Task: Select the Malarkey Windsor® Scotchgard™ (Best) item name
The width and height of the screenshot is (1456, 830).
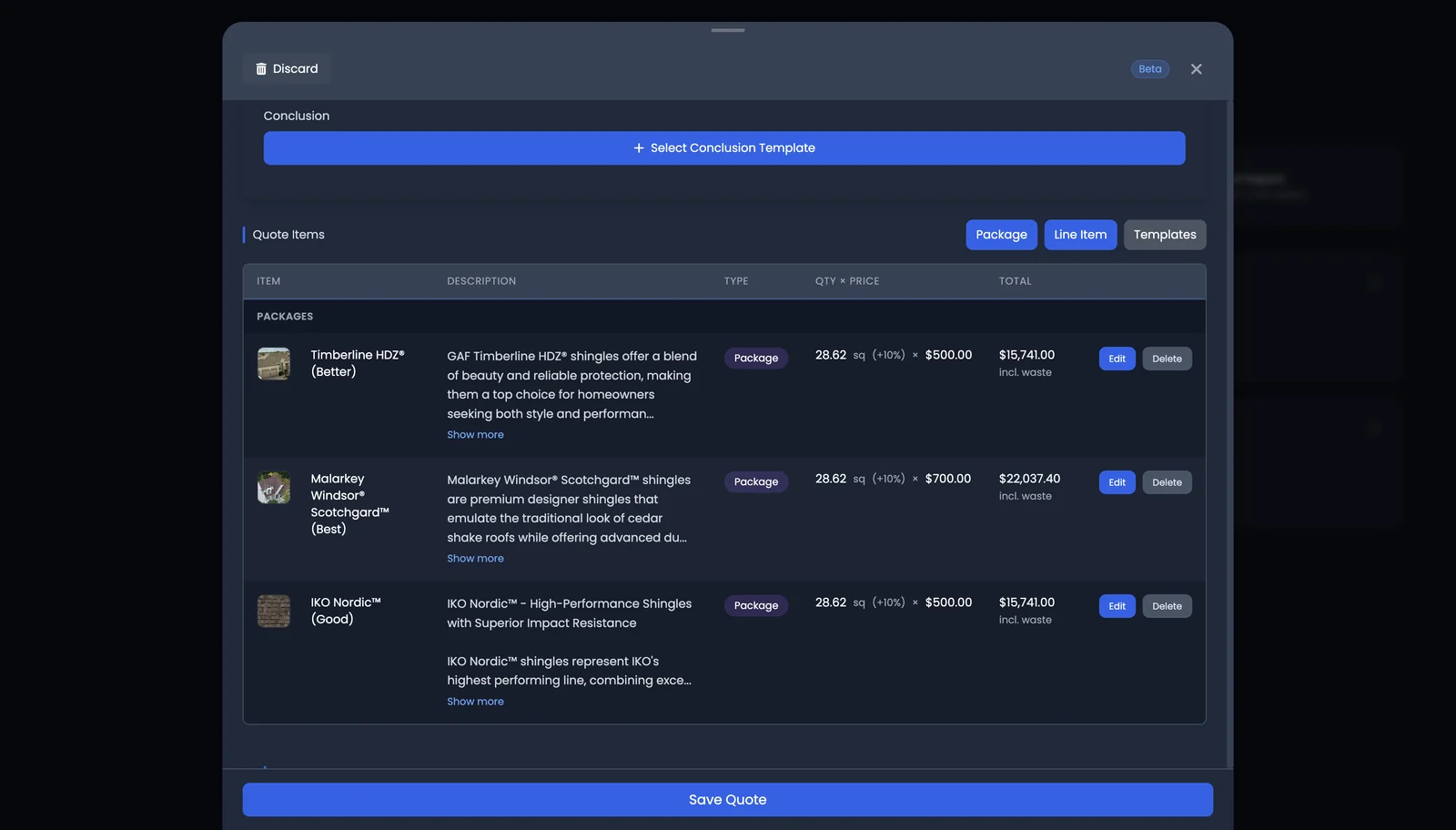Action: coord(350,504)
